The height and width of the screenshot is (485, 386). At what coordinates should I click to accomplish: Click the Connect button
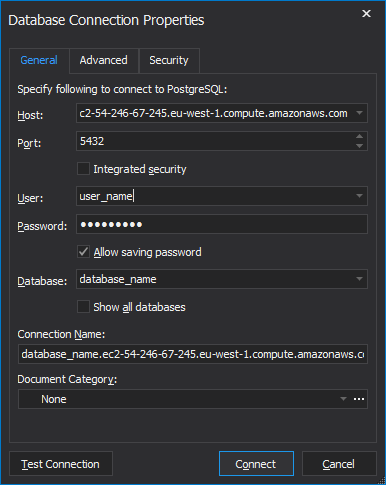click(256, 464)
